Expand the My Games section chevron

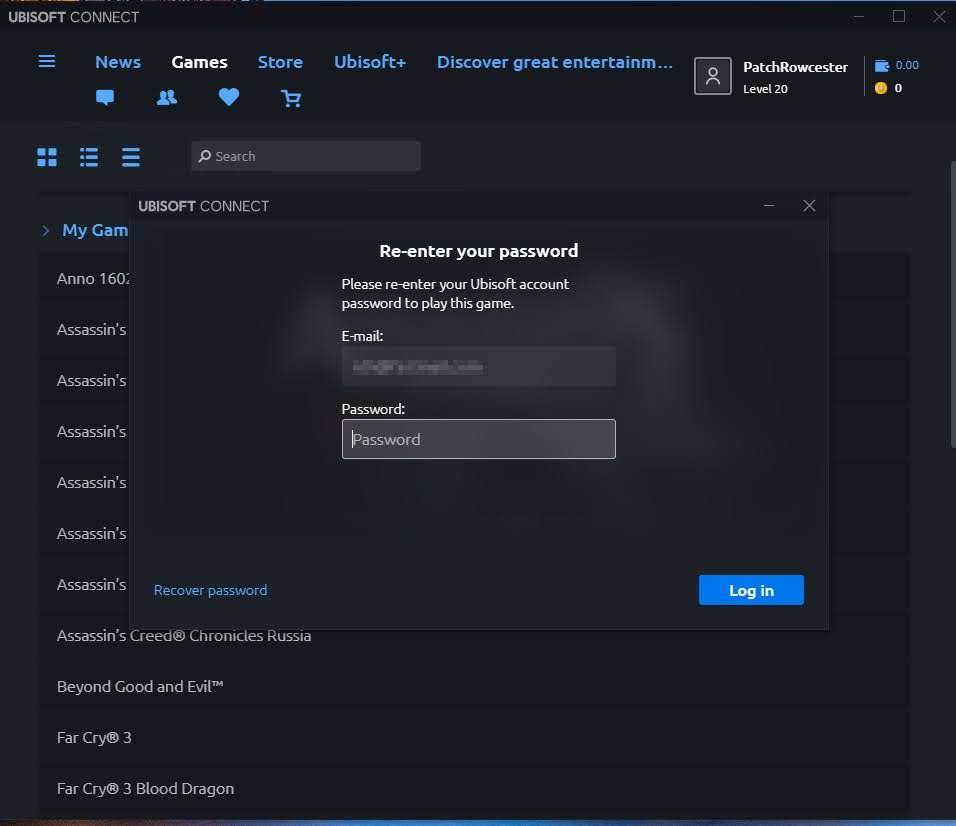pos(46,230)
